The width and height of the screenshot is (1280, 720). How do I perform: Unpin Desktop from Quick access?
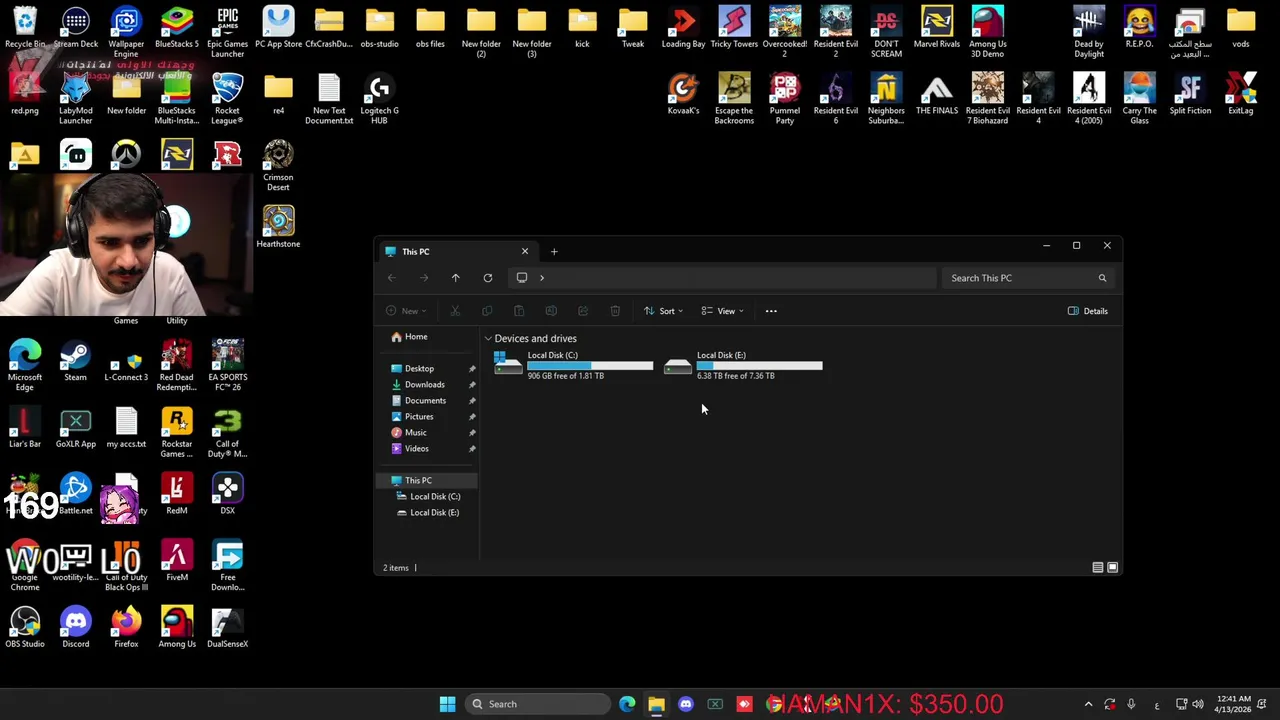[x=472, y=369]
